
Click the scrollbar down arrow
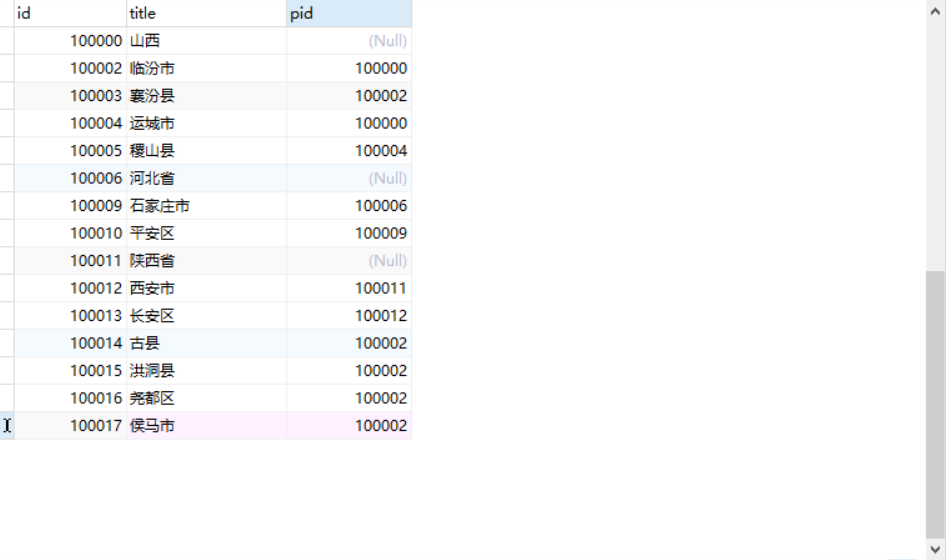935,549
